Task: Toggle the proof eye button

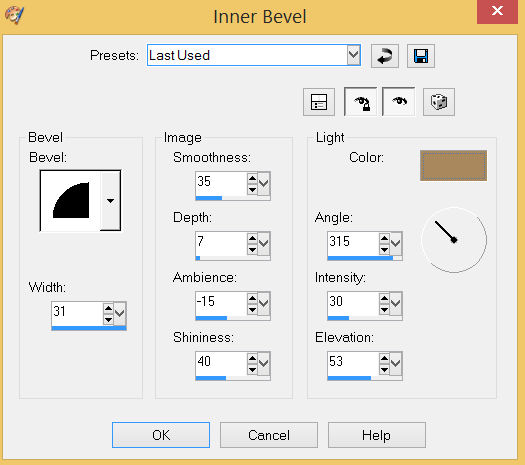Action: click(x=398, y=102)
